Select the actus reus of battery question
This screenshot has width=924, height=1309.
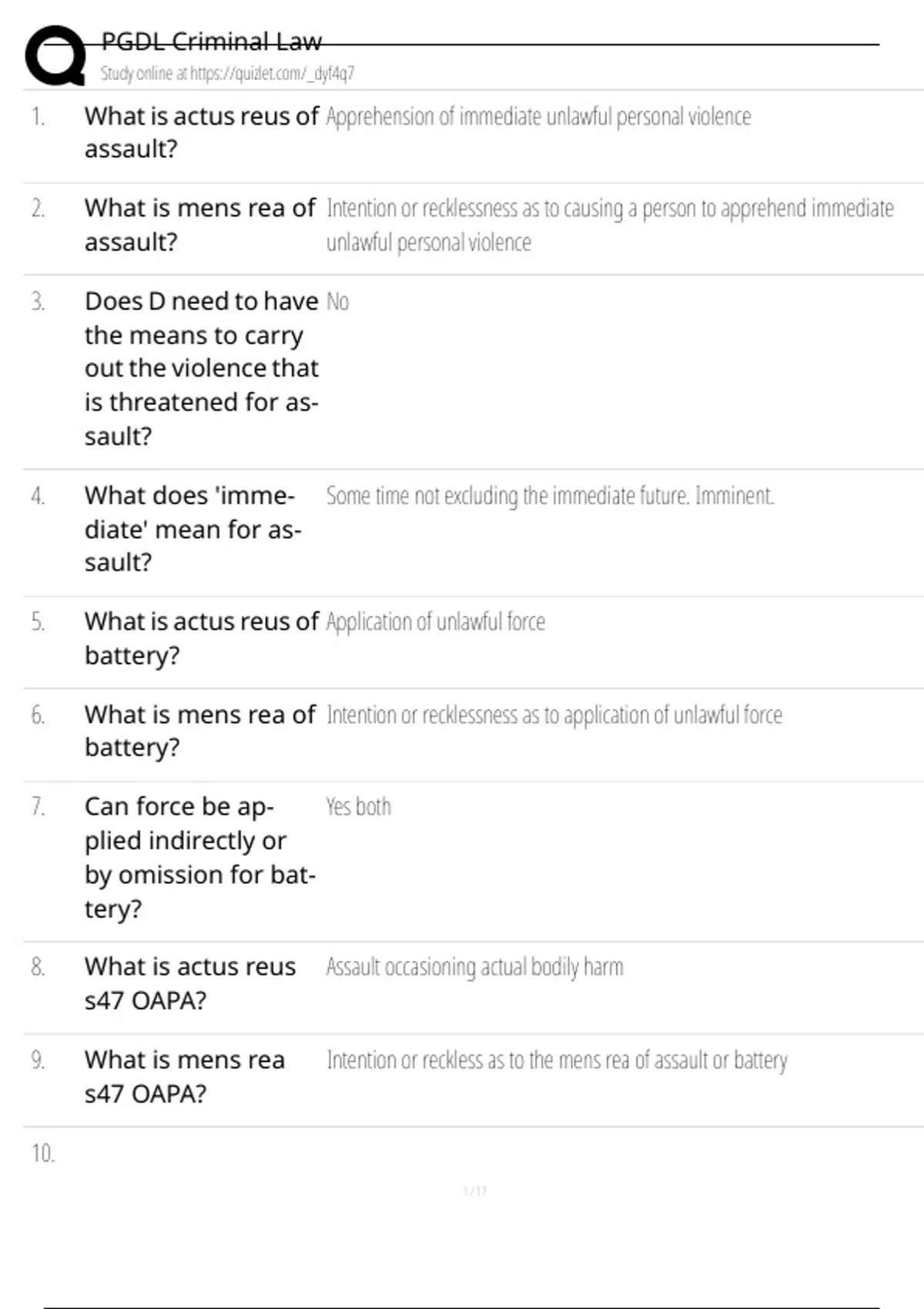200,638
